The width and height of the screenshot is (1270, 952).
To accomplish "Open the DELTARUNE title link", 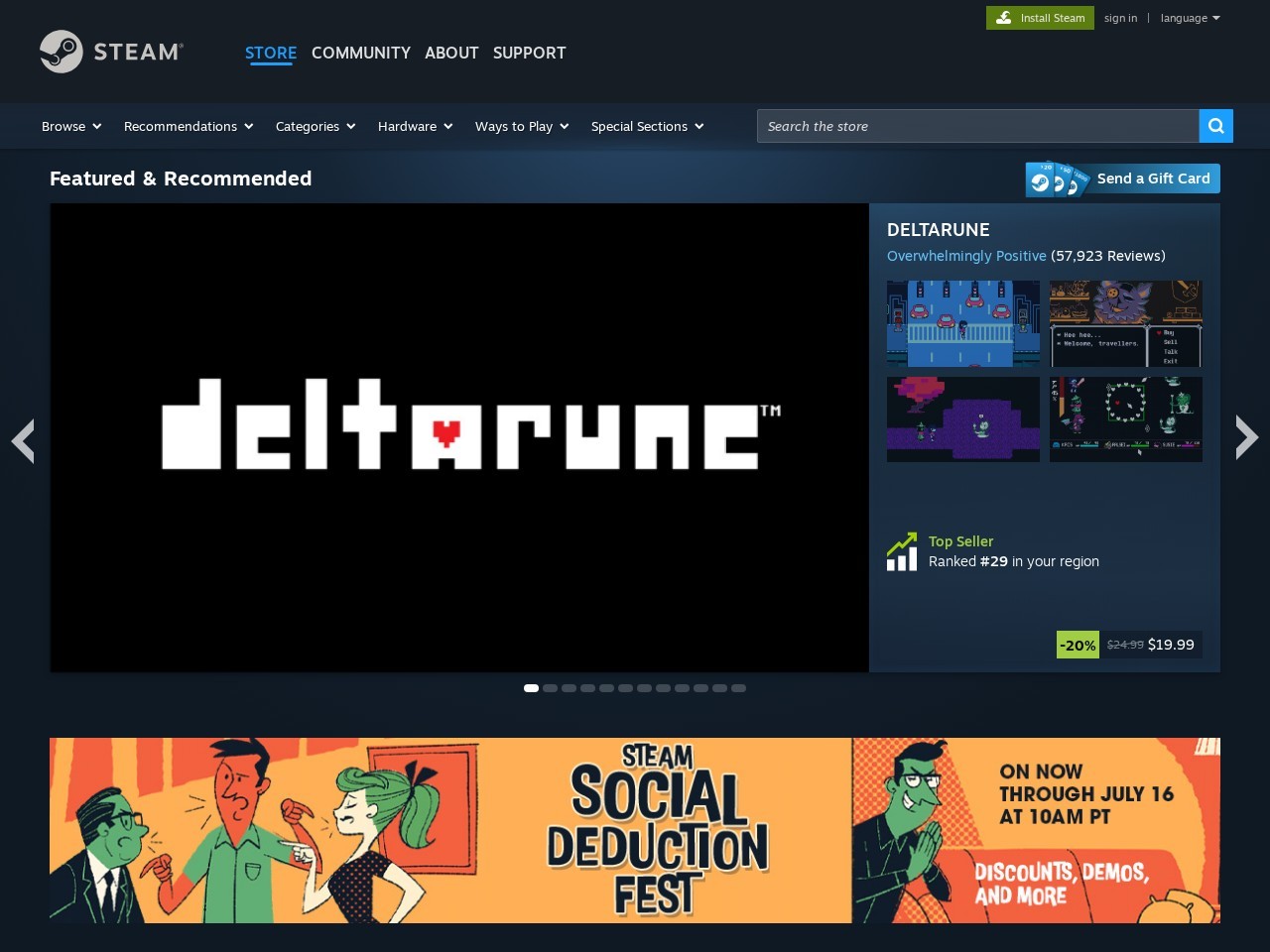I will [939, 230].
